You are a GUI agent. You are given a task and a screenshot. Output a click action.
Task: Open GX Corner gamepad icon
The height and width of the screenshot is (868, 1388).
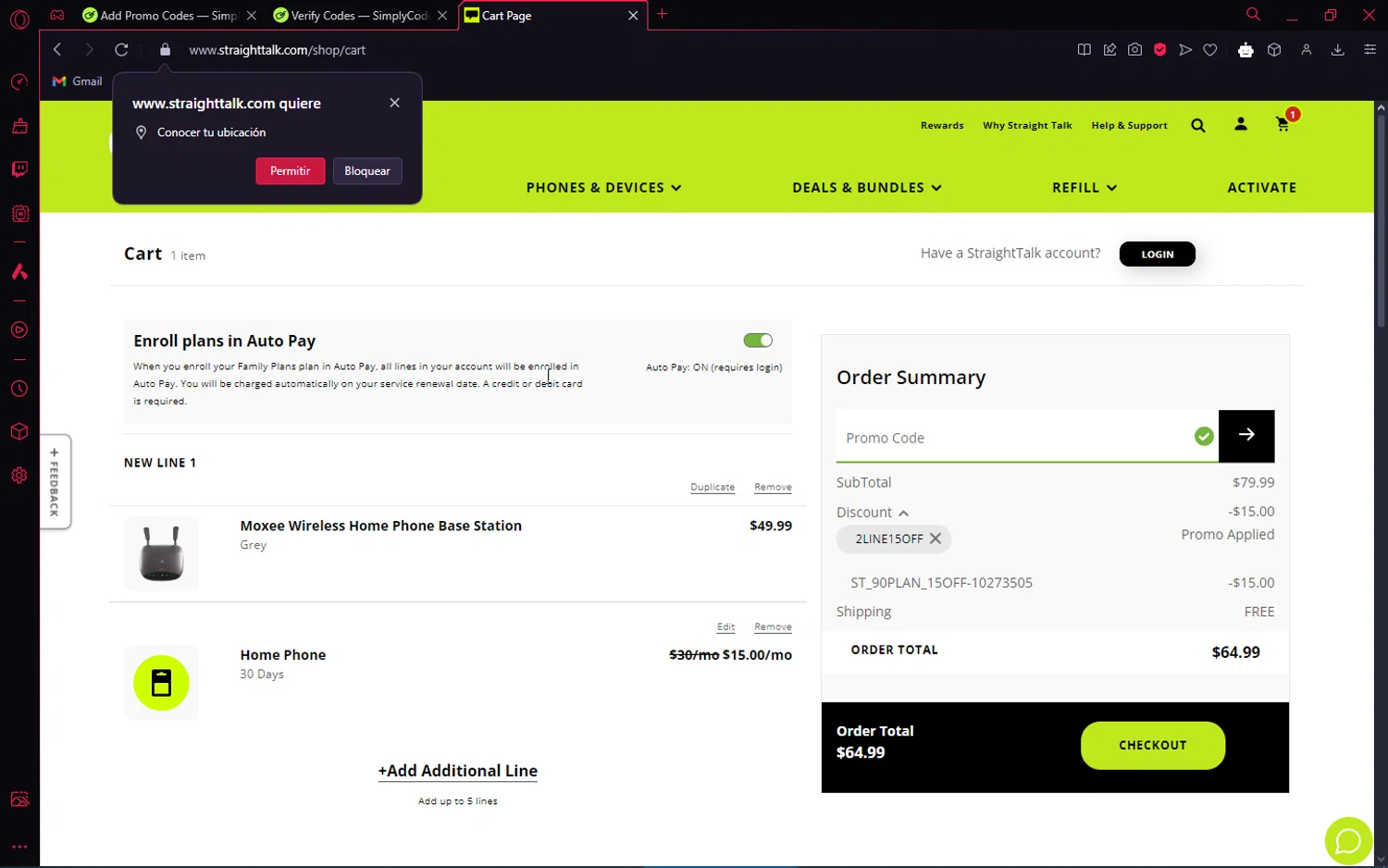point(57,15)
